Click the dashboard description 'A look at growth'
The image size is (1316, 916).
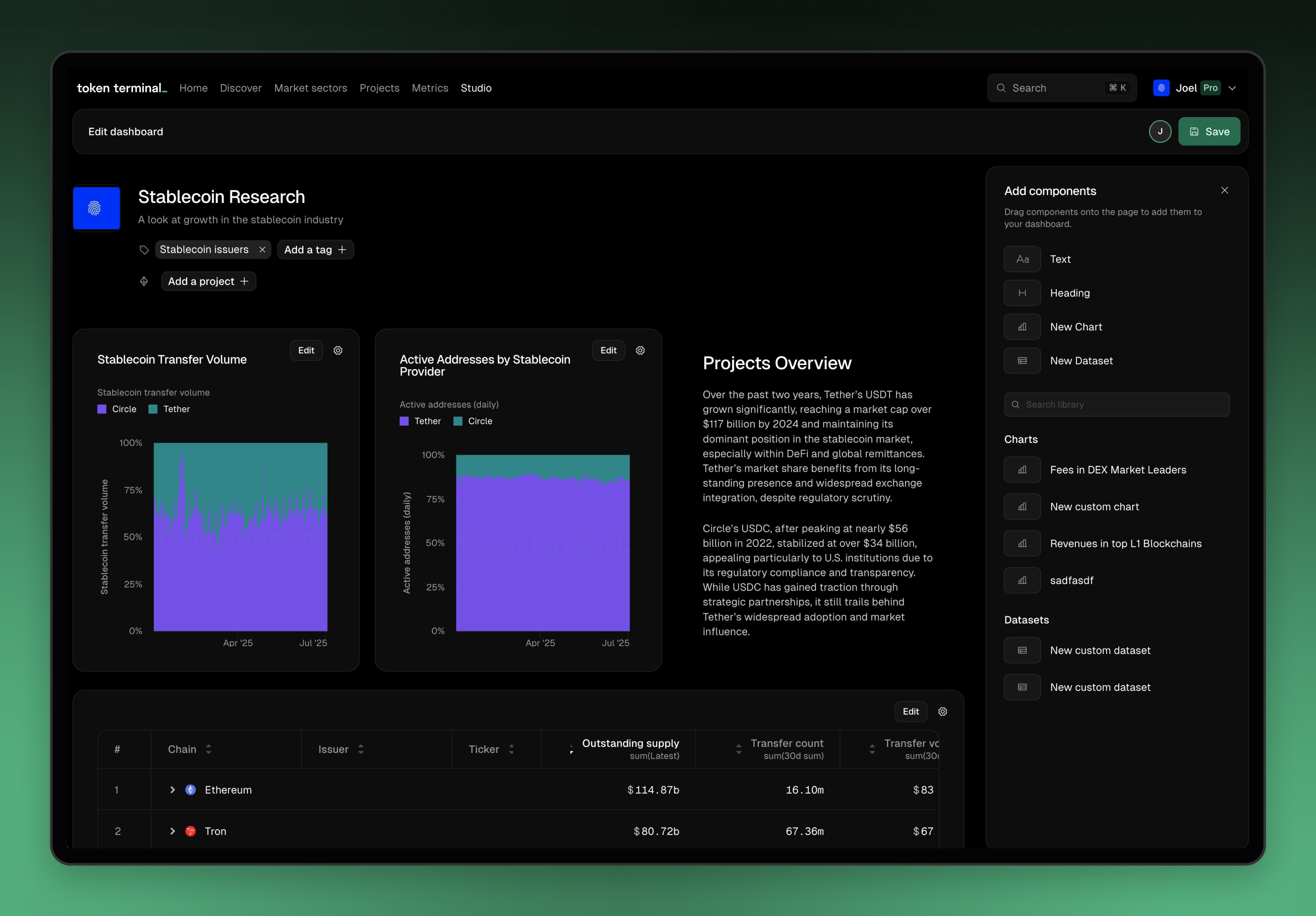241,219
